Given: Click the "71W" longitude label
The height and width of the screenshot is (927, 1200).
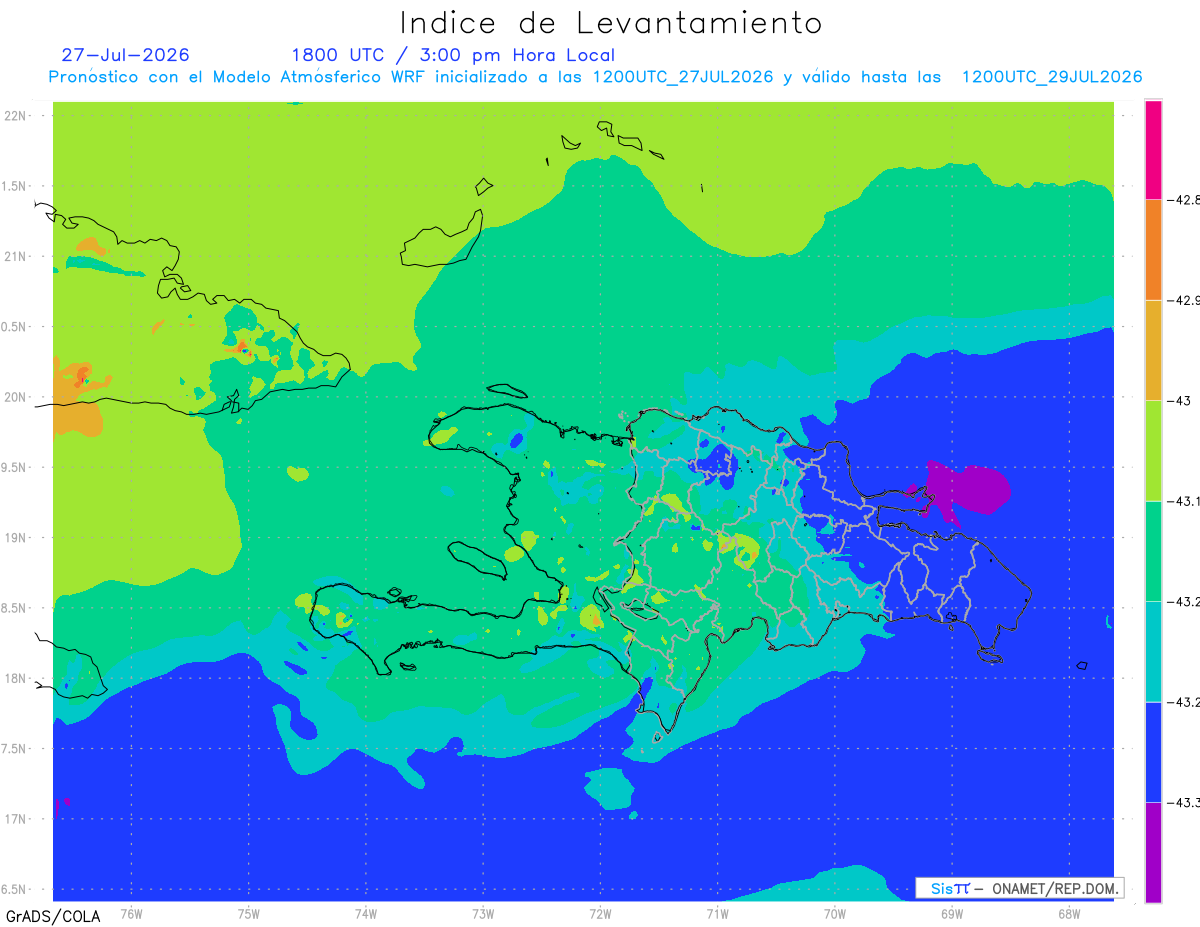Looking at the screenshot, I should point(718,913).
